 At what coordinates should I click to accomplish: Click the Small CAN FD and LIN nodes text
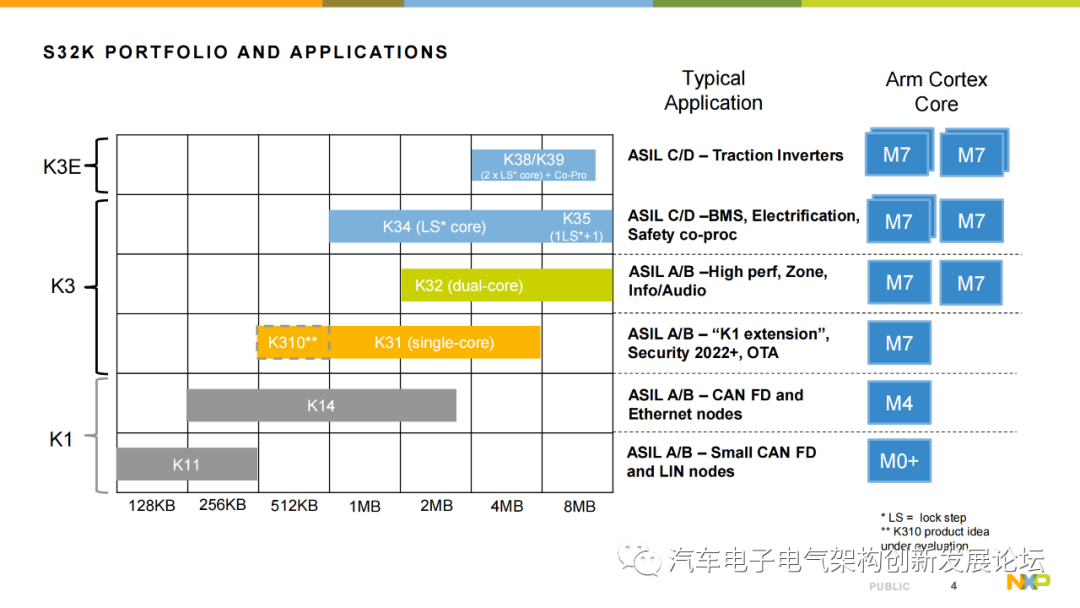[721, 462]
